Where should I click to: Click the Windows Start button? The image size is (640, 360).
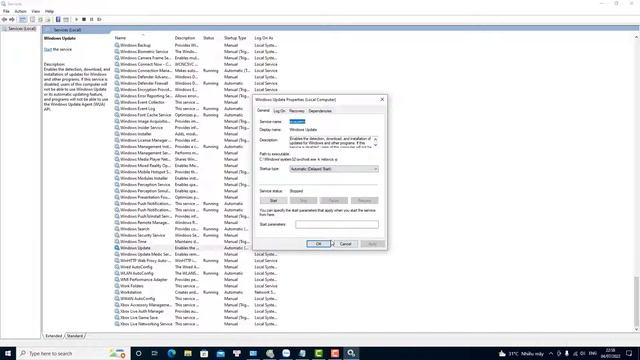pyautogui.click(x=8, y=353)
